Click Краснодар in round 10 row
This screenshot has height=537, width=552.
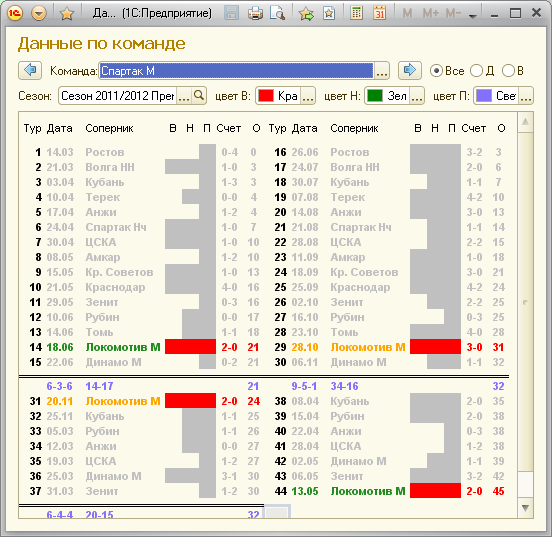pos(115,287)
